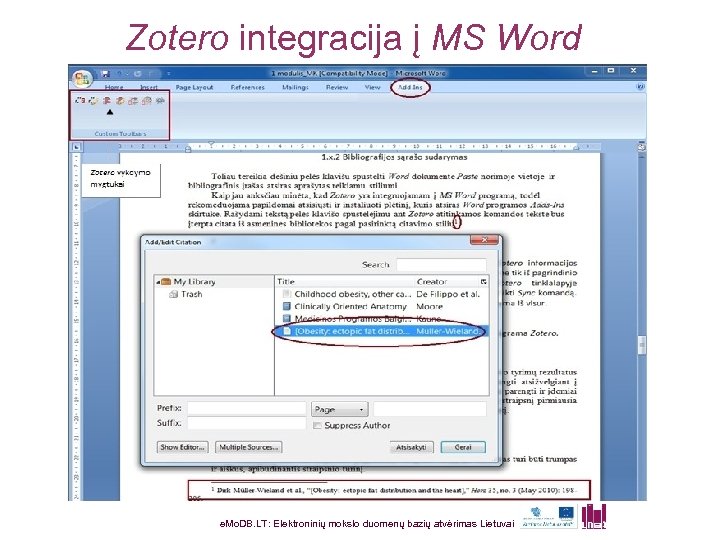The height and width of the screenshot is (540, 720).
Task: Click the Search field in citation dialog
Action: pyautogui.click(x=441, y=264)
